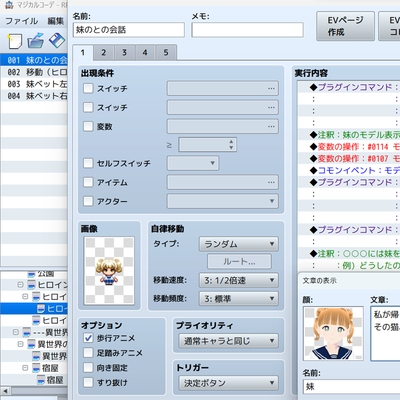Switch to event page tab 3

pyautogui.click(x=124, y=53)
